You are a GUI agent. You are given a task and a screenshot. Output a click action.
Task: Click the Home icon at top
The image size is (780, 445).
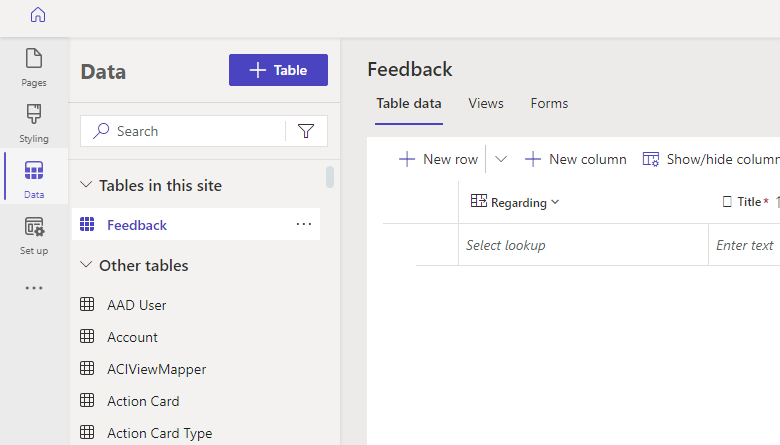[x=38, y=15]
